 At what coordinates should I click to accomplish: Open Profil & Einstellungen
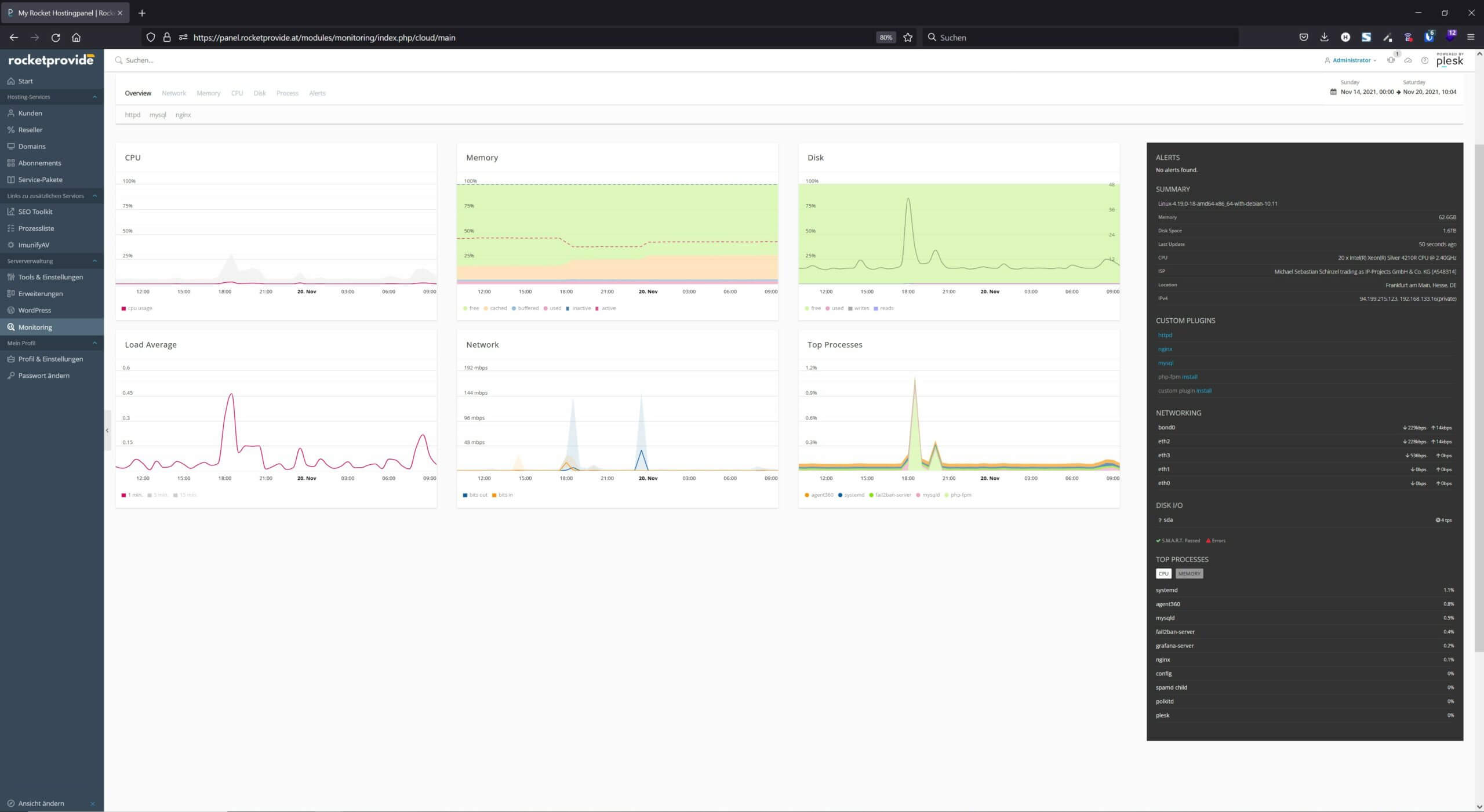50,359
